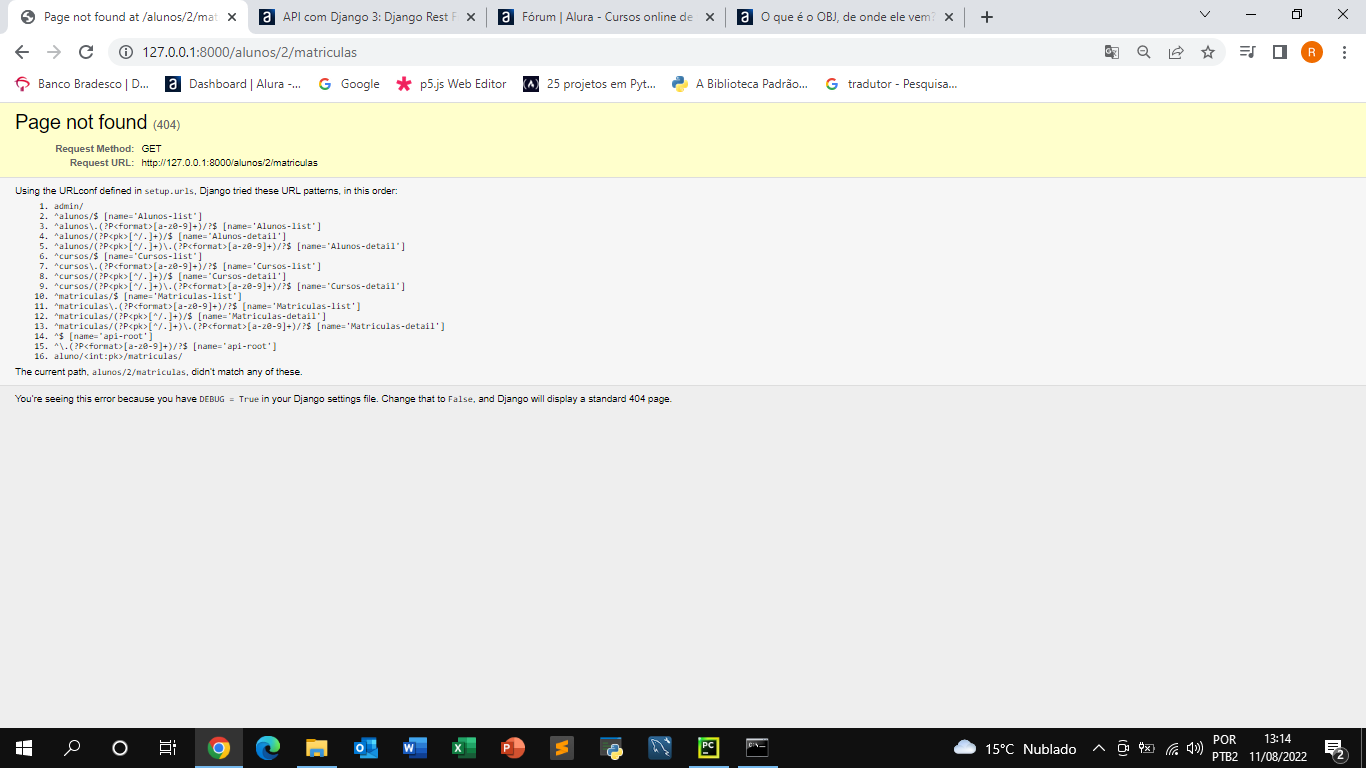
Task: Select the request URL http://127.0.0.1:8000/alunos/2/matriculas
Action: (229, 162)
